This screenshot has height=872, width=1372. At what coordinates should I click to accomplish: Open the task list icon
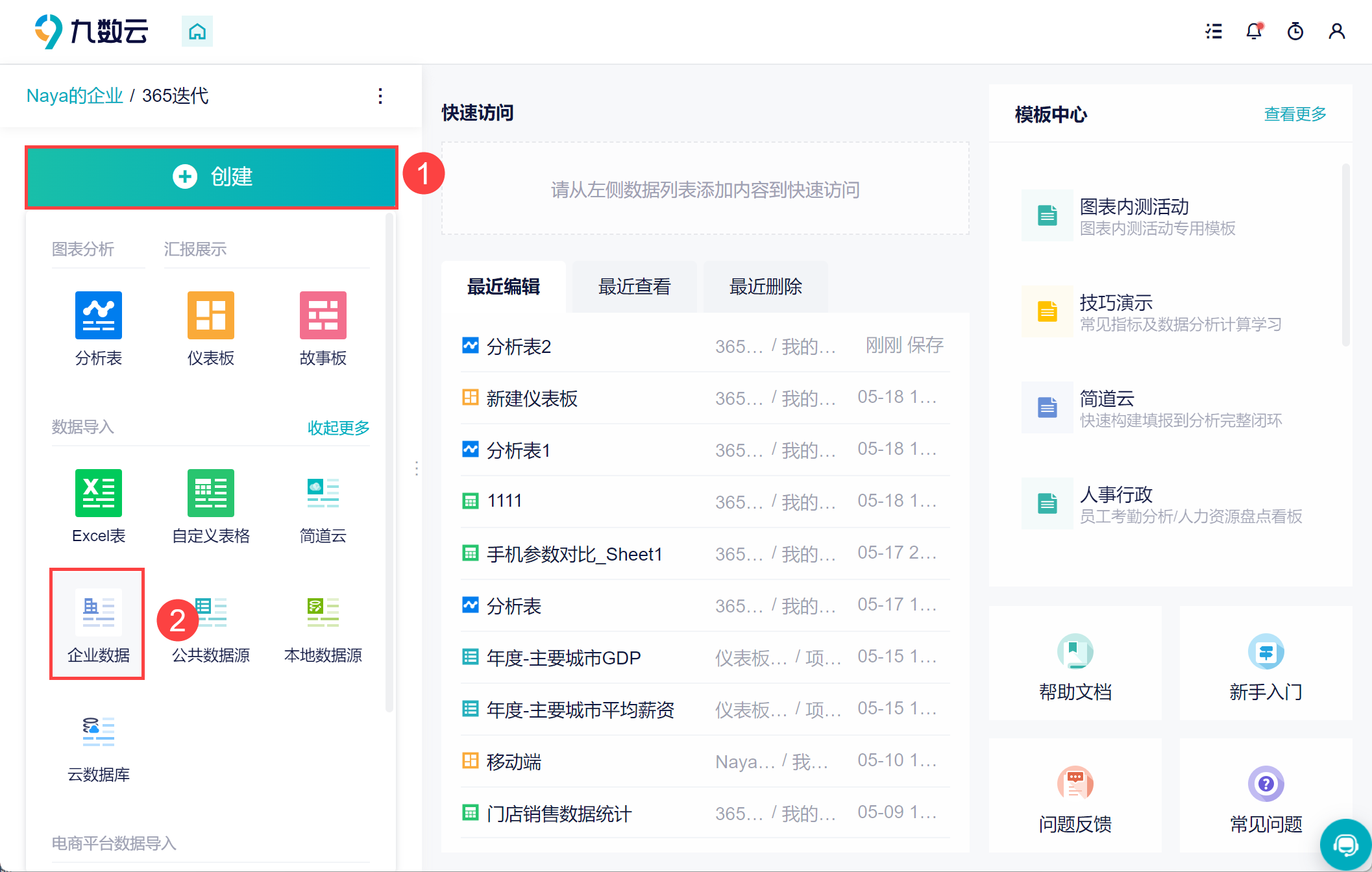click(1214, 31)
